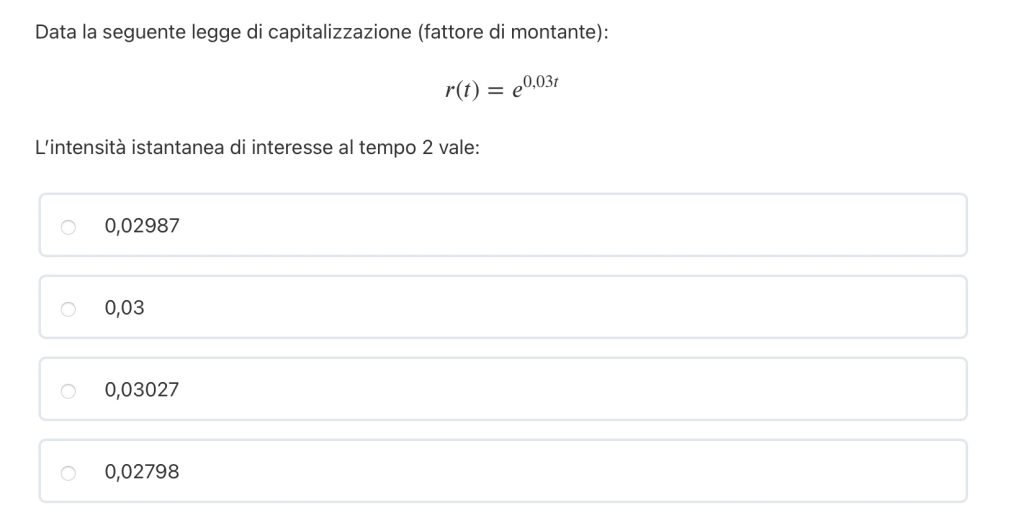The height and width of the screenshot is (528, 1024).
Task: Click the answer label text 0,02987
Action: pyautogui.click(x=142, y=226)
